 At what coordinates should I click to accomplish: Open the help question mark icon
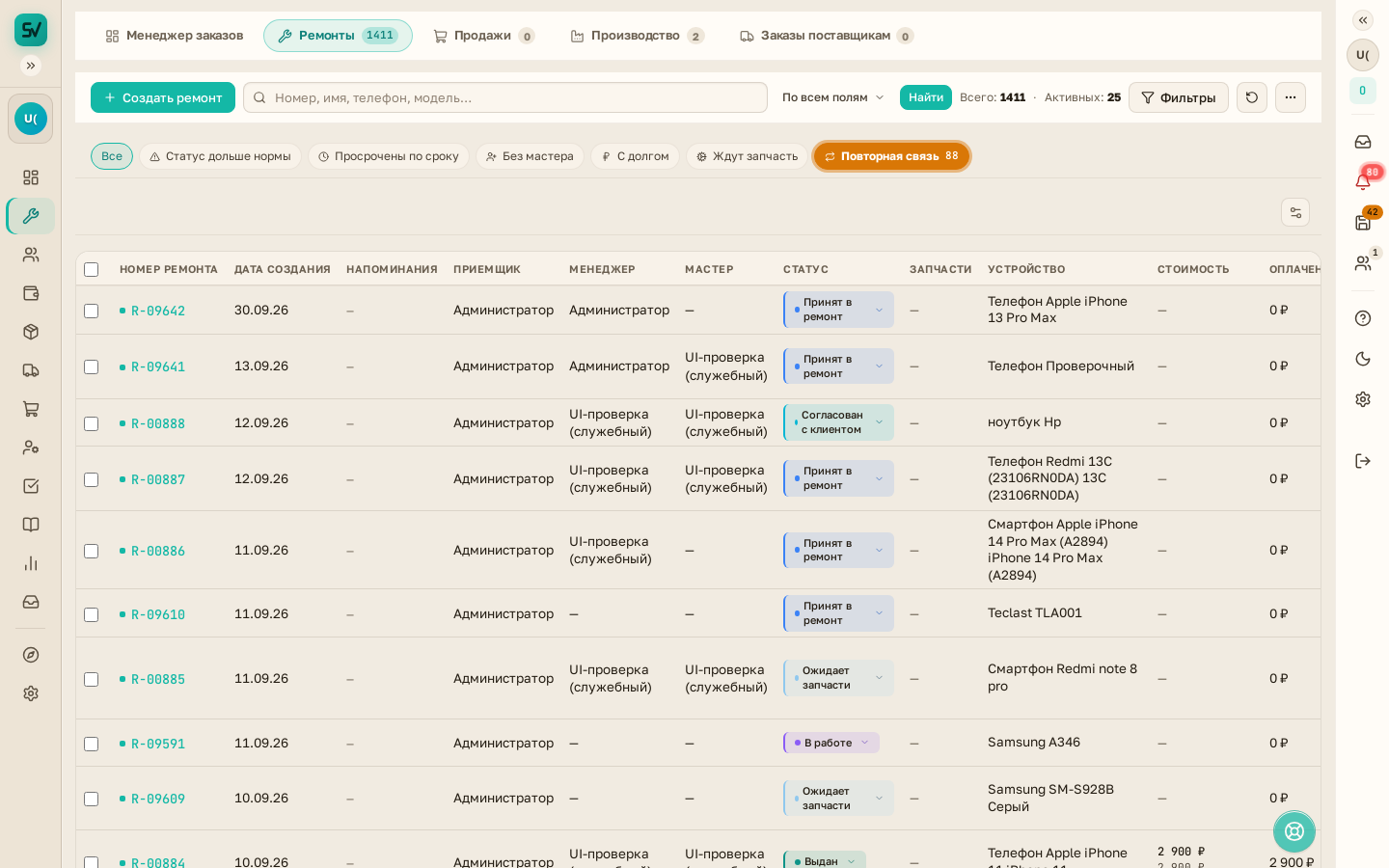[x=1363, y=318]
